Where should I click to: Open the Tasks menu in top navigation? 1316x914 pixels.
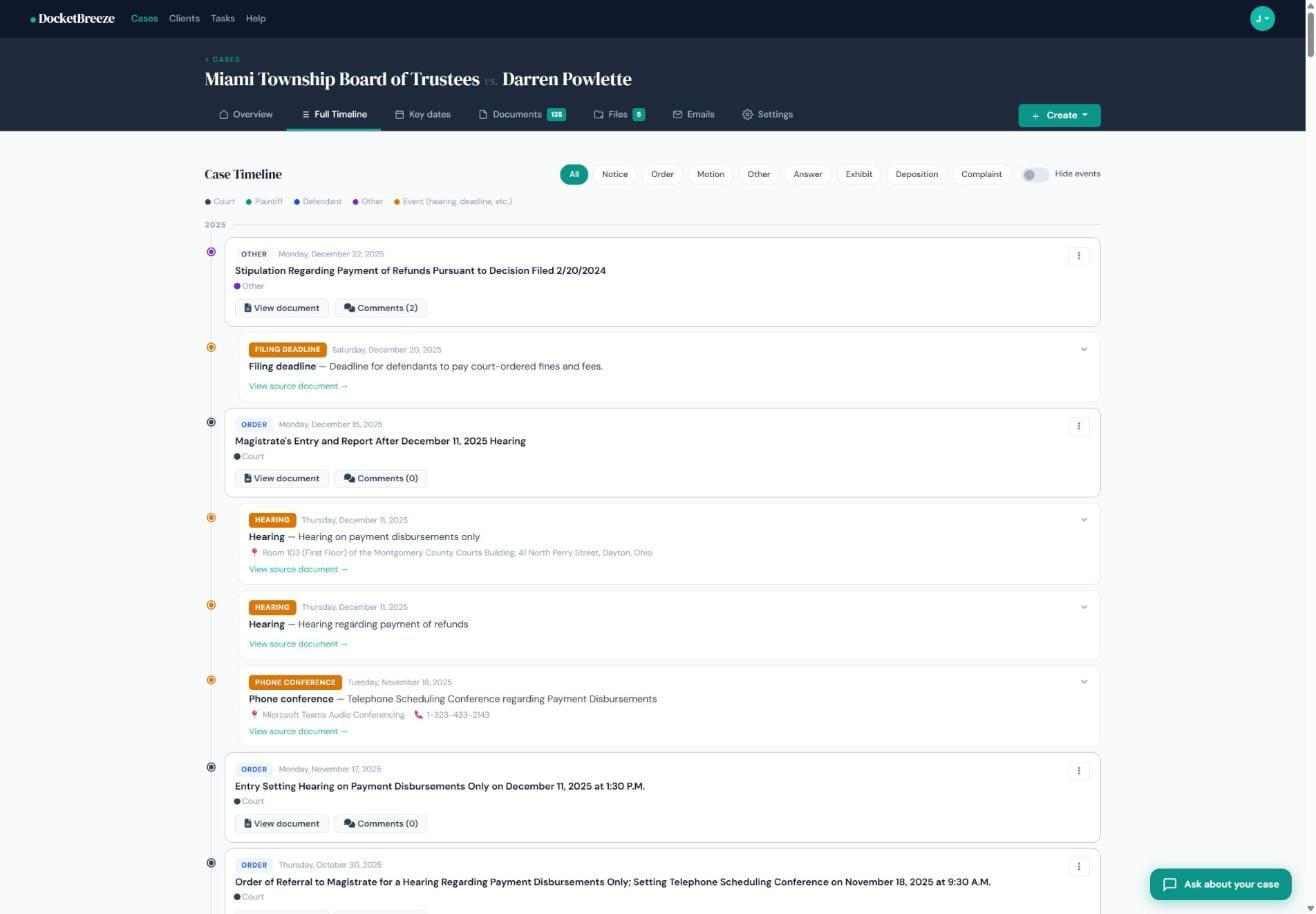click(x=223, y=18)
